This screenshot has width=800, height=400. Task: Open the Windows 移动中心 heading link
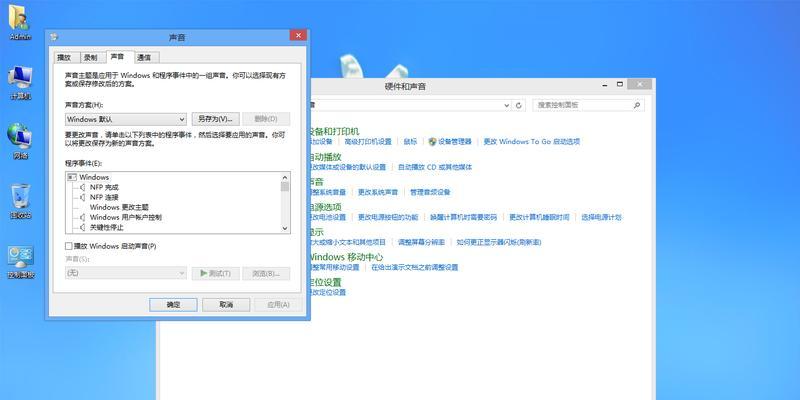click(x=346, y=257)
